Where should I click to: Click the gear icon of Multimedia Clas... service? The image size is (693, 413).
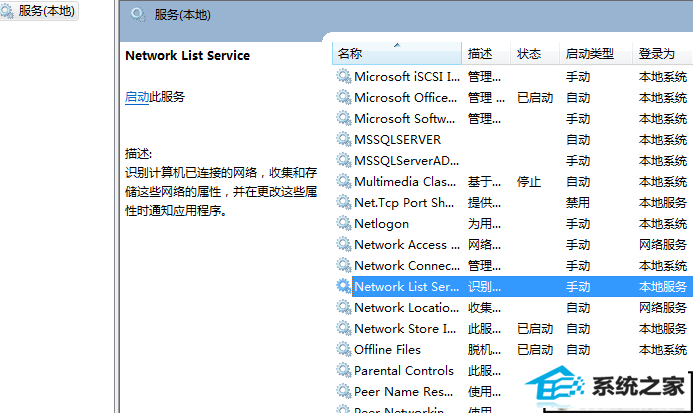click(x=343, y=181)
